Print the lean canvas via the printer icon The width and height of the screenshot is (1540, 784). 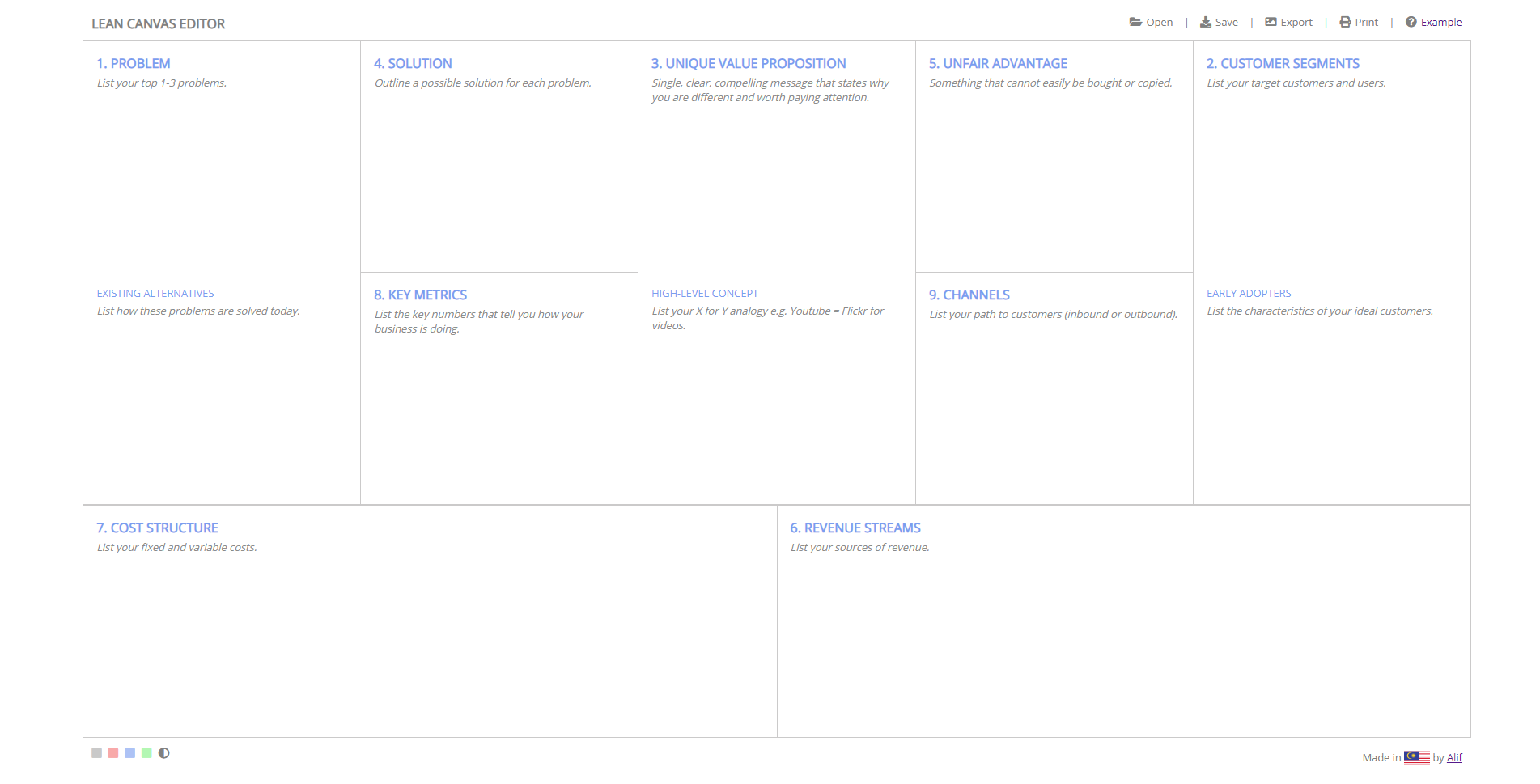click(1343, 22)
